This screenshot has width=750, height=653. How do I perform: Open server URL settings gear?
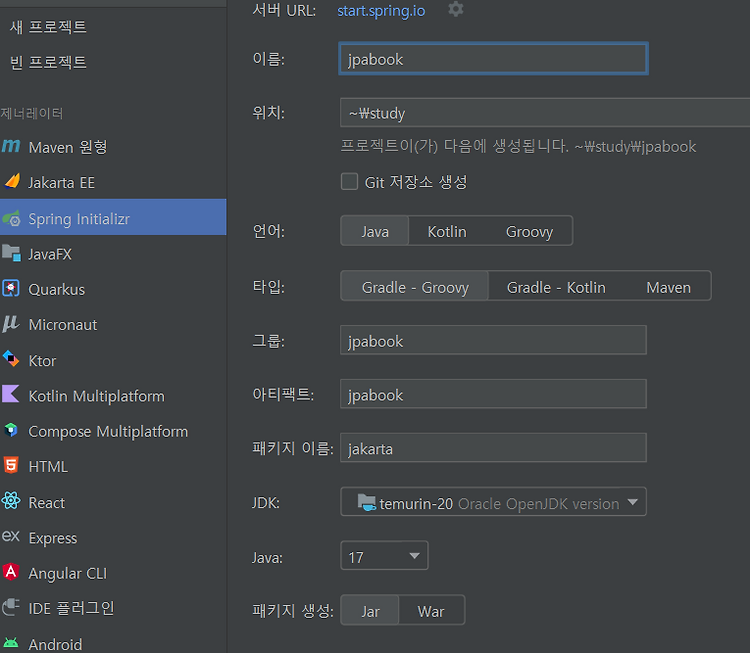tap(456, 9)
